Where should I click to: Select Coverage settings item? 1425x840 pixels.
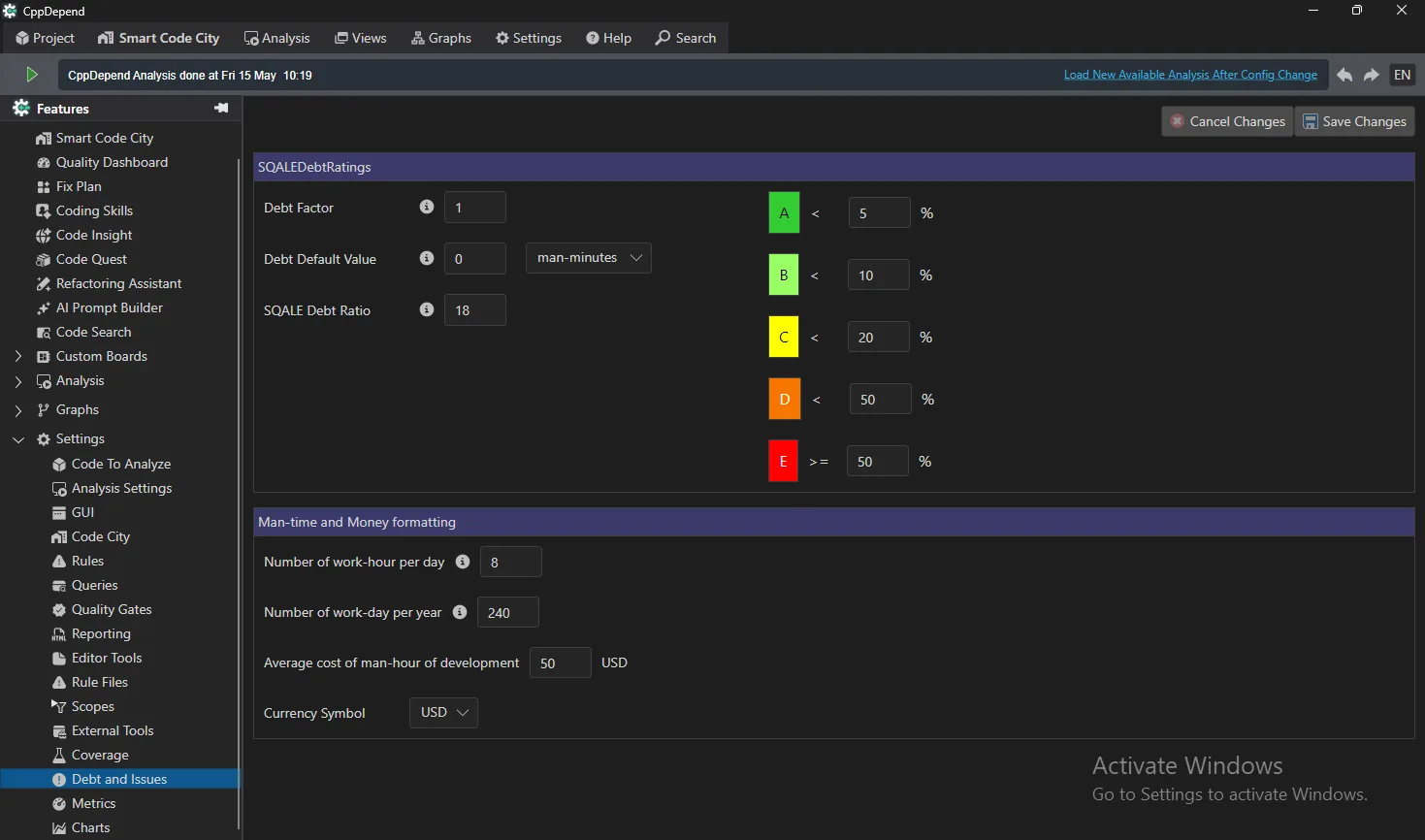(x=90, y=755)
